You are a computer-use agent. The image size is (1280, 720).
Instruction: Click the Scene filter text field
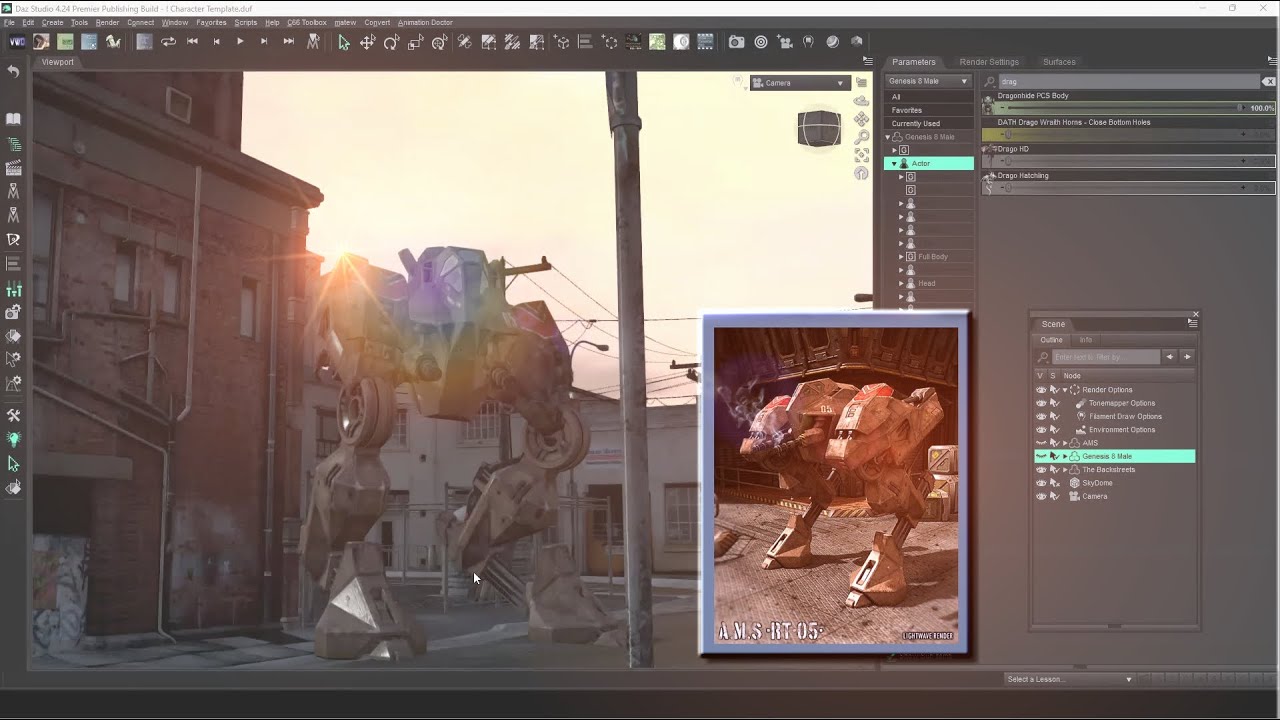1106,357
